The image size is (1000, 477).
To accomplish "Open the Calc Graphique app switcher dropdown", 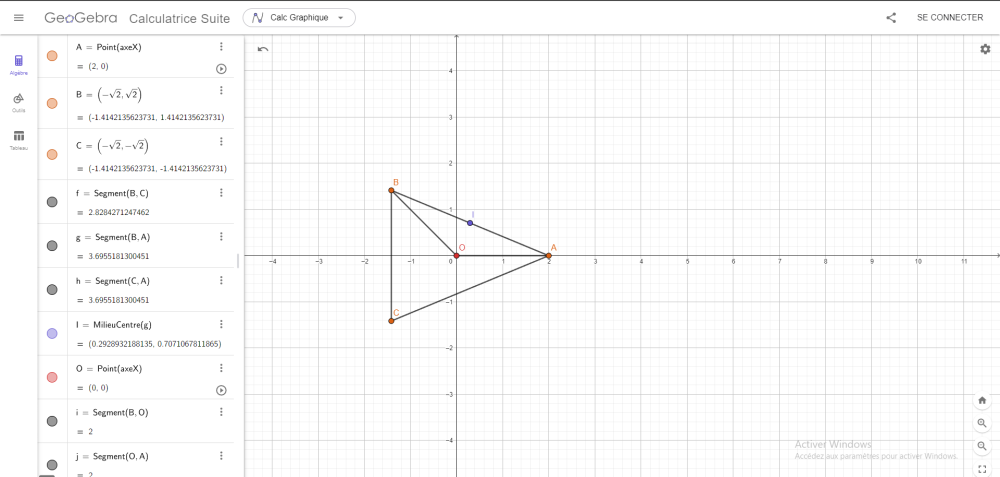I will [299, 18].
